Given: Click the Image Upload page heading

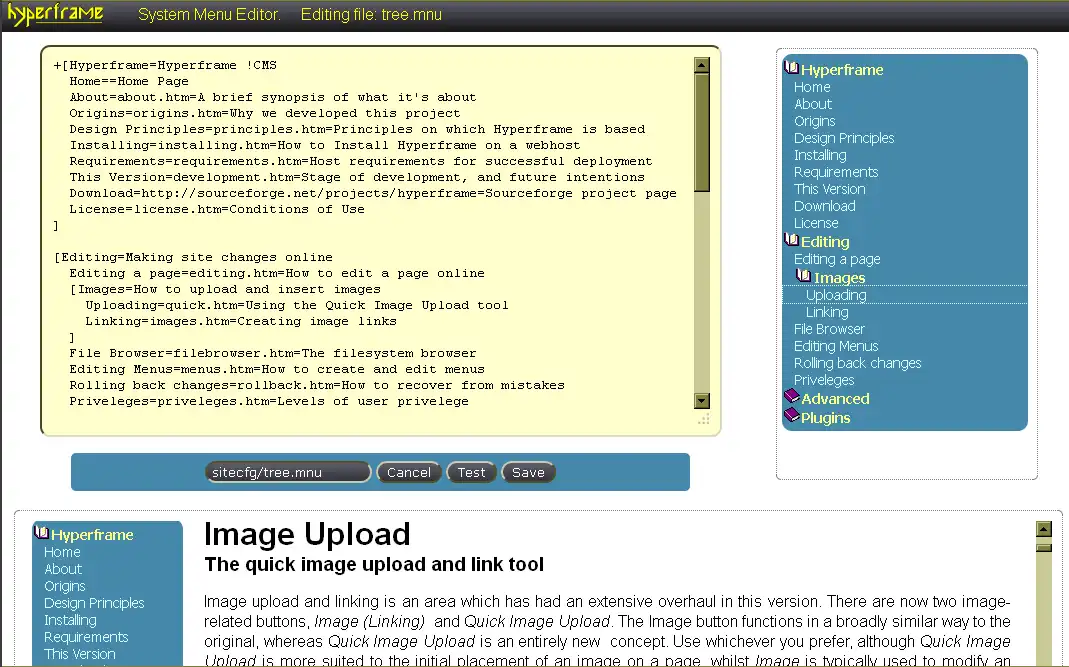Looking at the screenshot, I should tap(307, 534).
